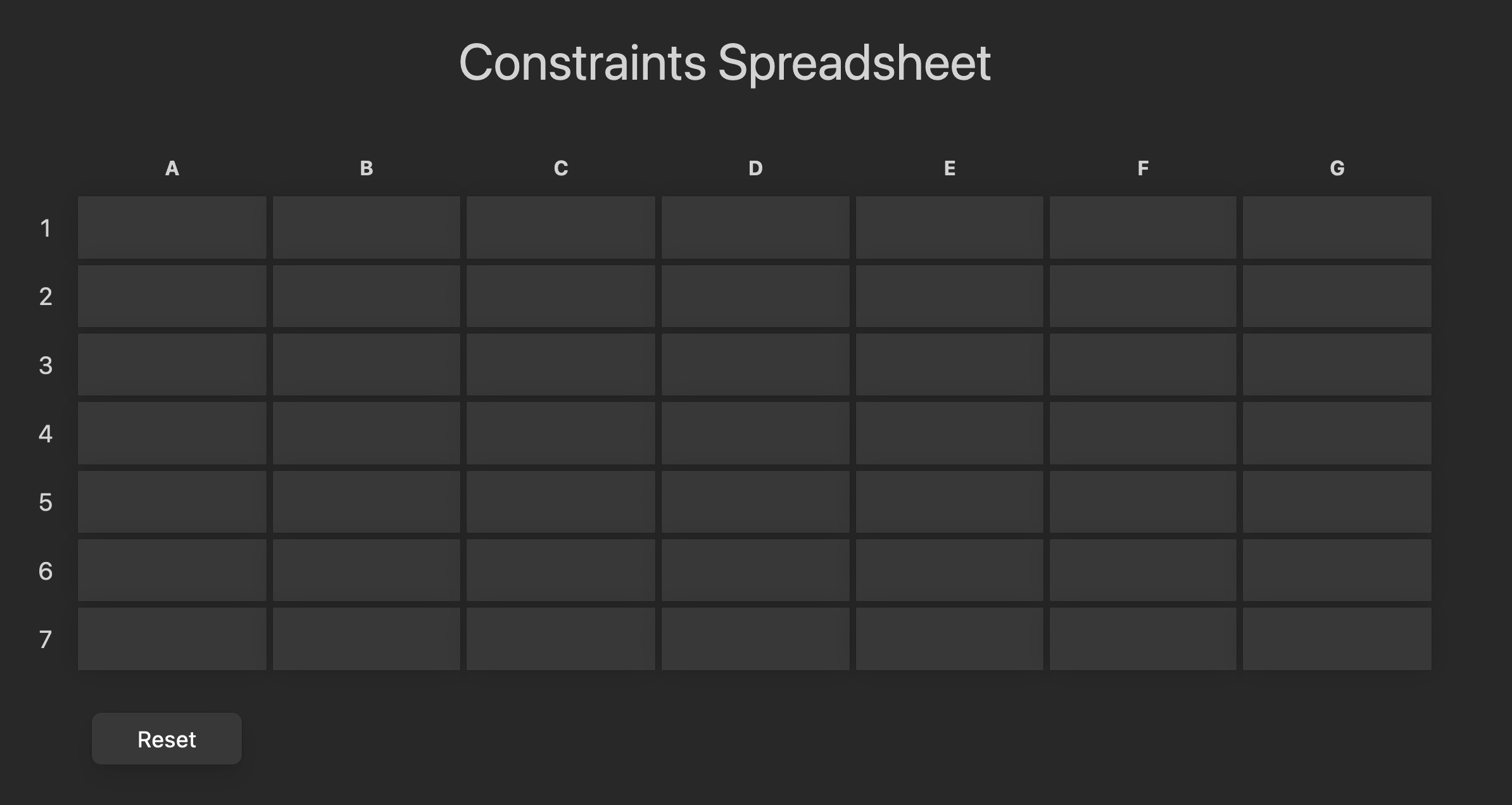
Task: Select cell B2 in the grid
Action: pyautogui.click(x=367, y=296)
